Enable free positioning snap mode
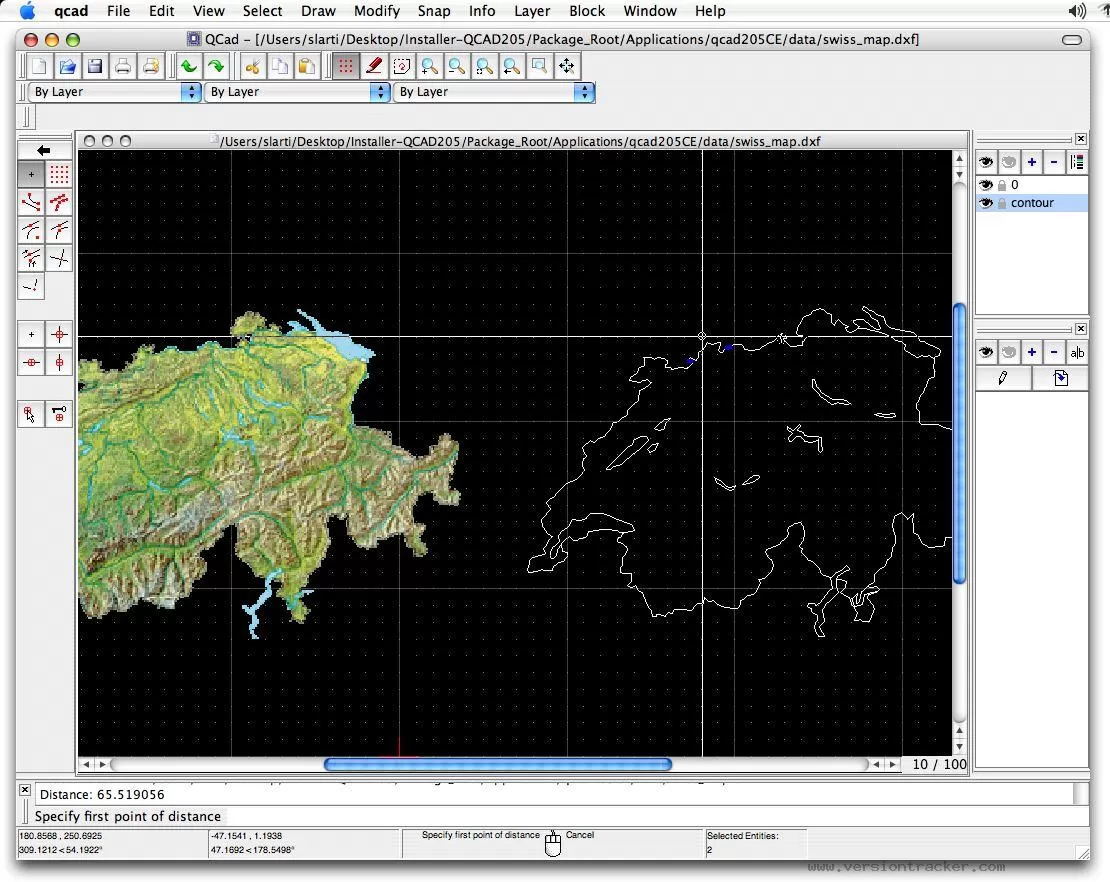Screen dimensions: 1110x882 point(31,174)
